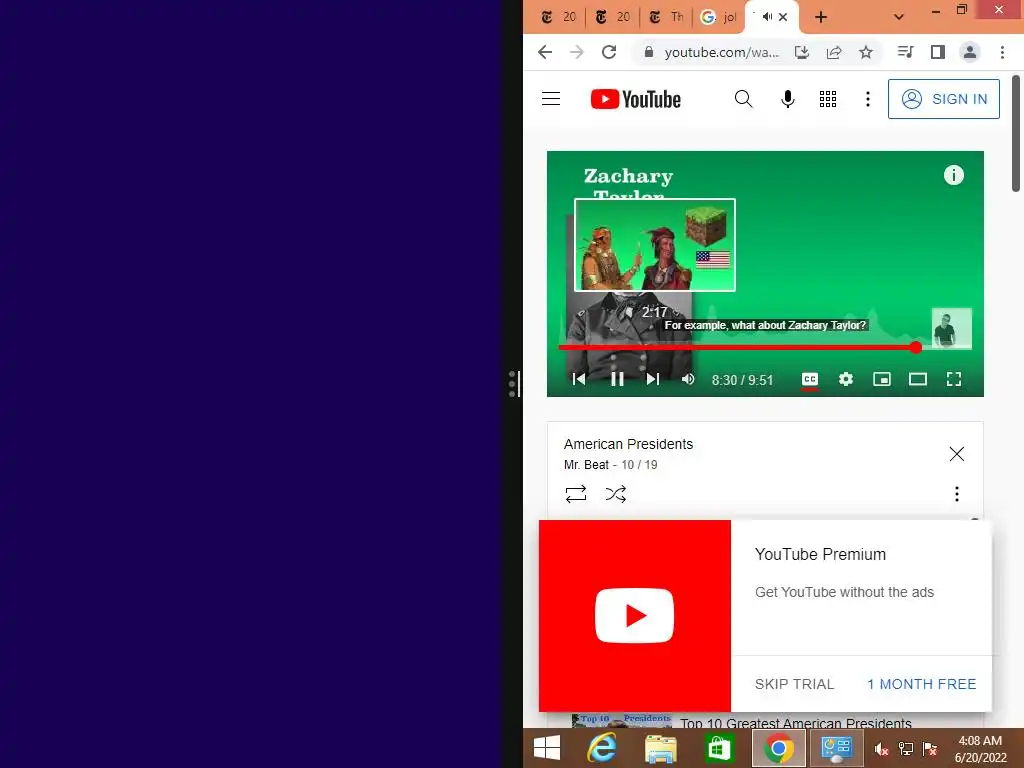The image size is (1024, 768).
Task: Click SKIP TRIAL in the Premium popup
Action: coord(794,684)
